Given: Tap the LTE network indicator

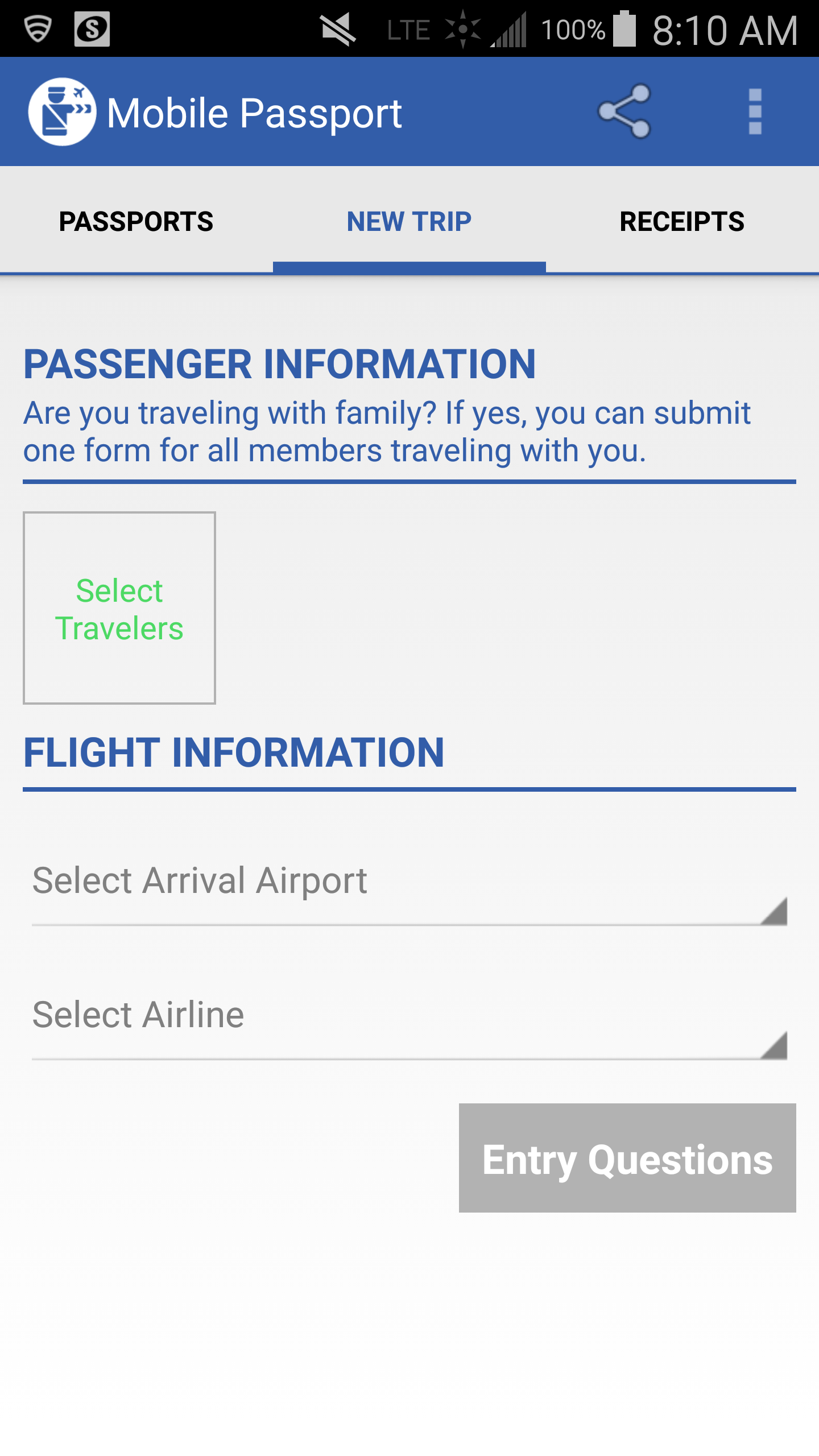Looking at the screenshot, I should click(x=408, y=30).
